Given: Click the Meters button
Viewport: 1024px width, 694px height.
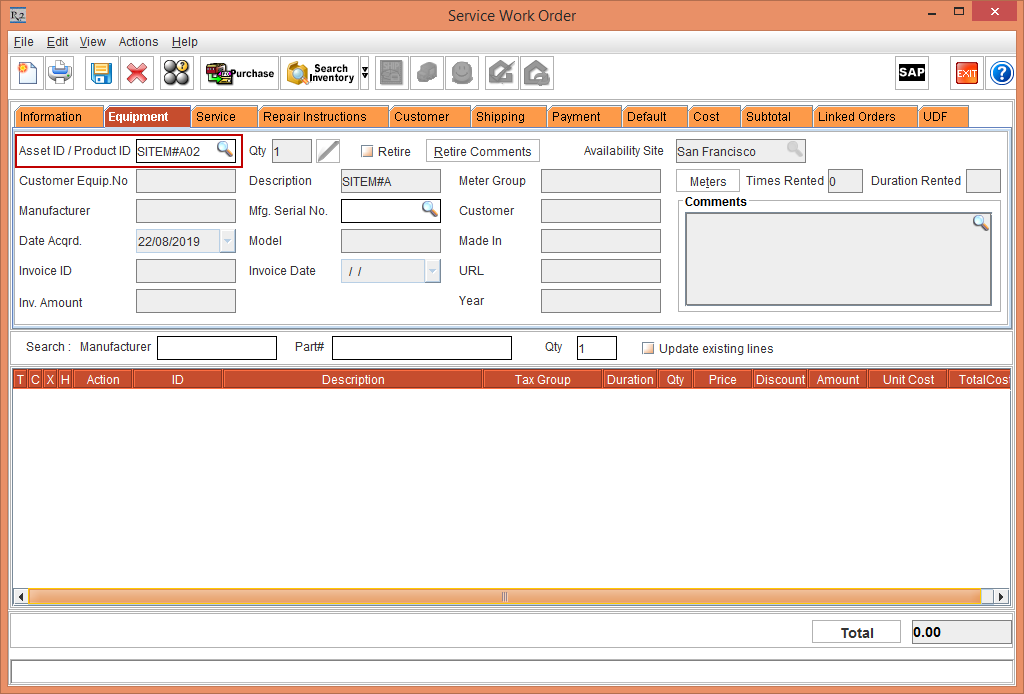Looking at the screenshot, I should [708, 182].
